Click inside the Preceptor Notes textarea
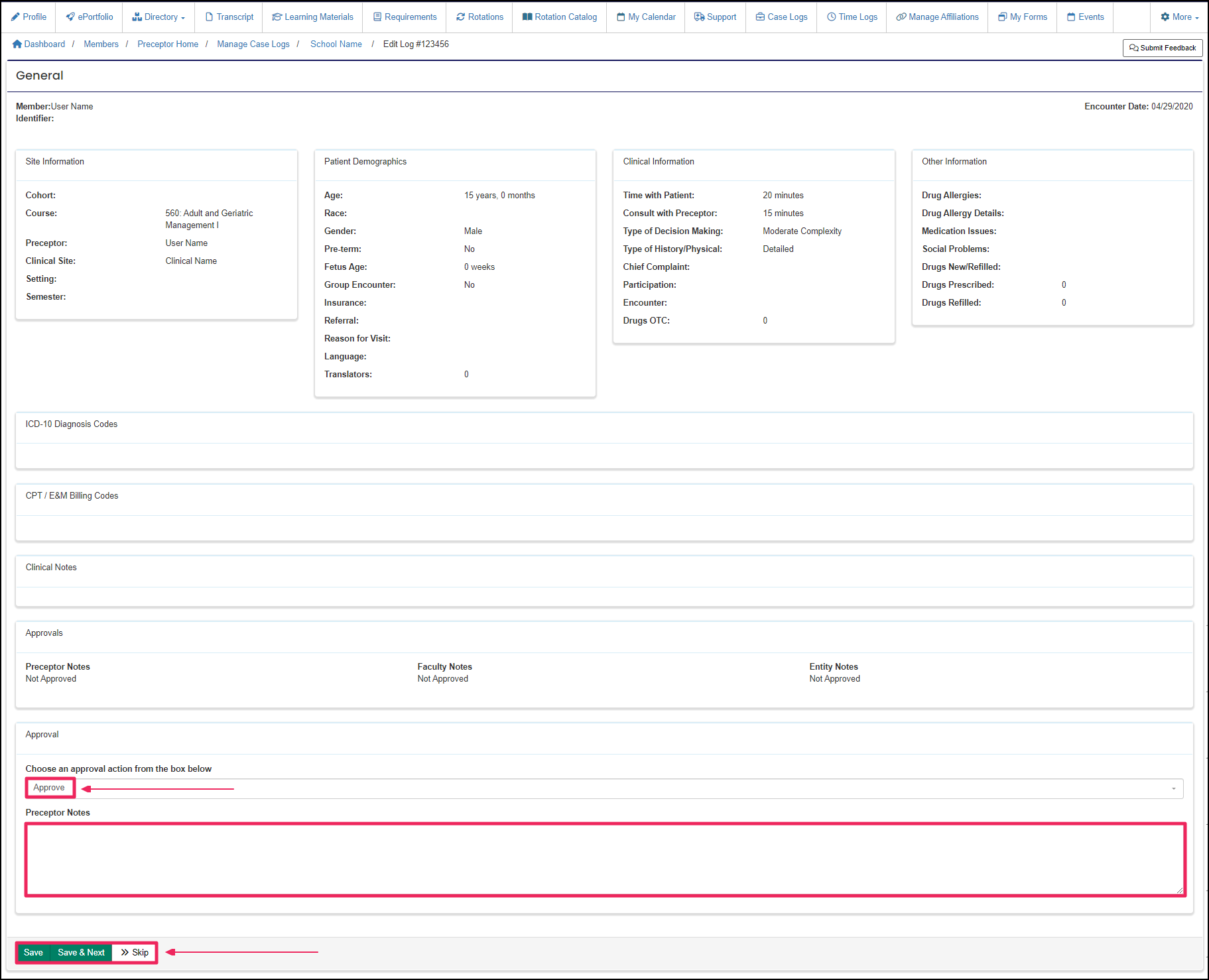 (x=604, y=859)
